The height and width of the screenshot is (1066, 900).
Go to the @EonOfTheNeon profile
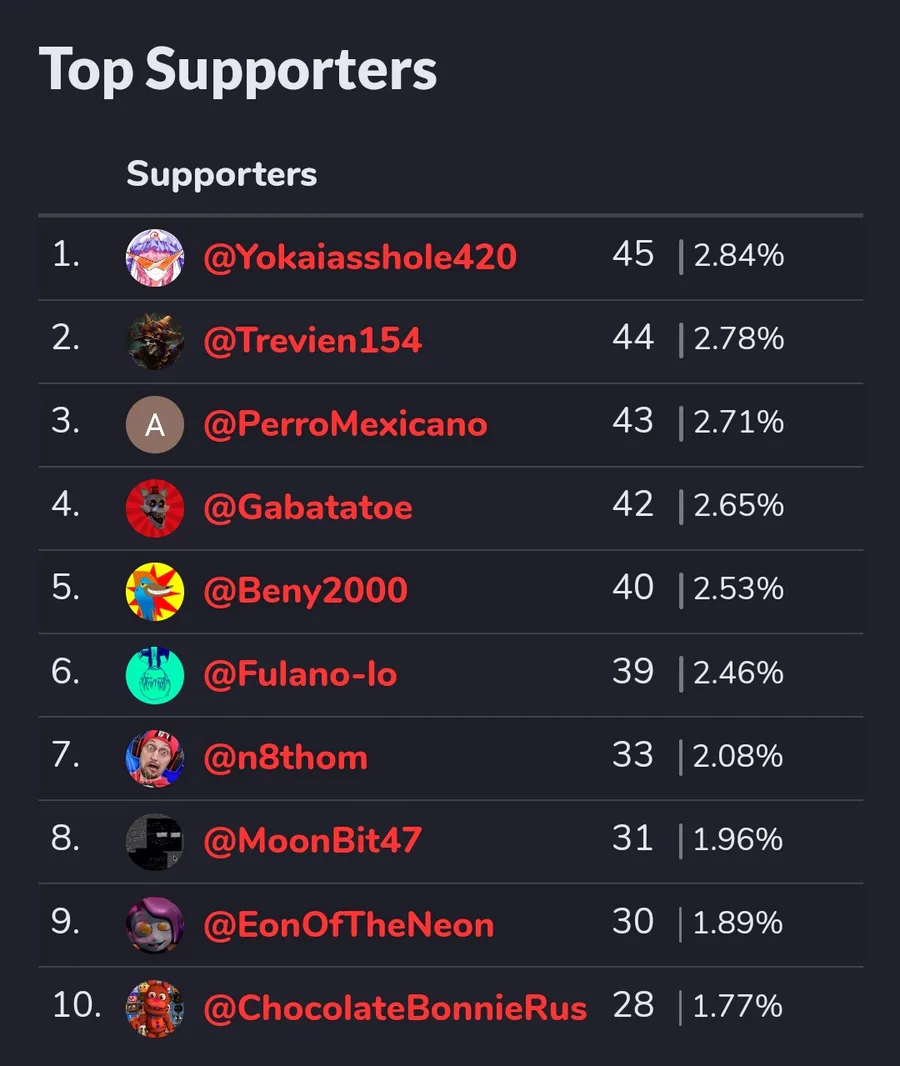pyautogui.click(x=348, y=925)
